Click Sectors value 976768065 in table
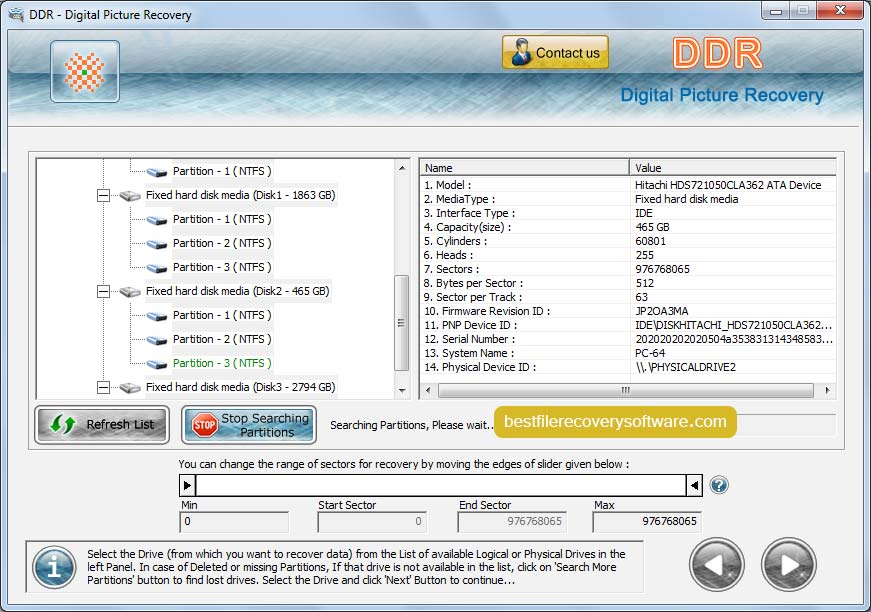This screenshot has height=612, width=871. (x=662, y=269)
